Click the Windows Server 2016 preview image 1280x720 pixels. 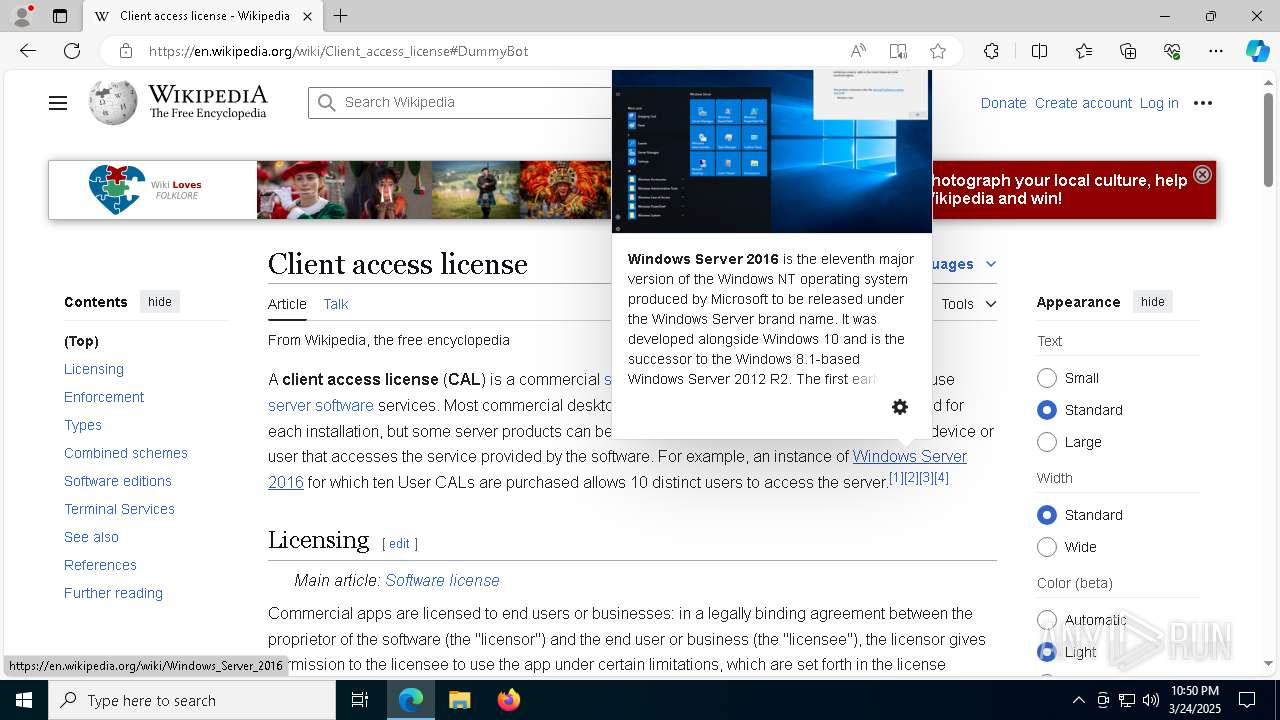pyautogui.click(x=772, y=151)
